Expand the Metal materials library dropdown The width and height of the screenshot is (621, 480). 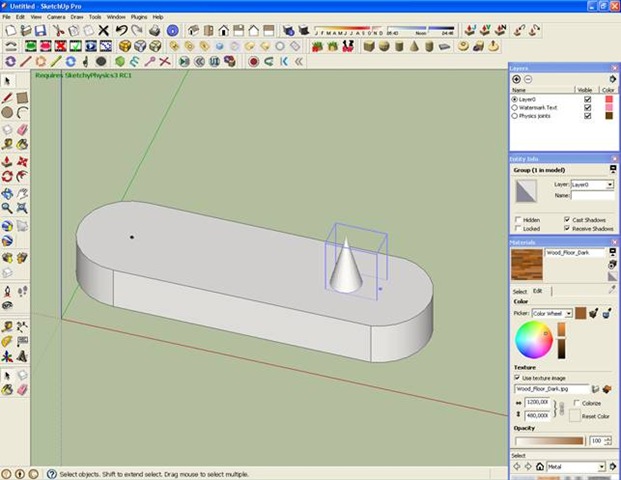click(x=601, y=467)
